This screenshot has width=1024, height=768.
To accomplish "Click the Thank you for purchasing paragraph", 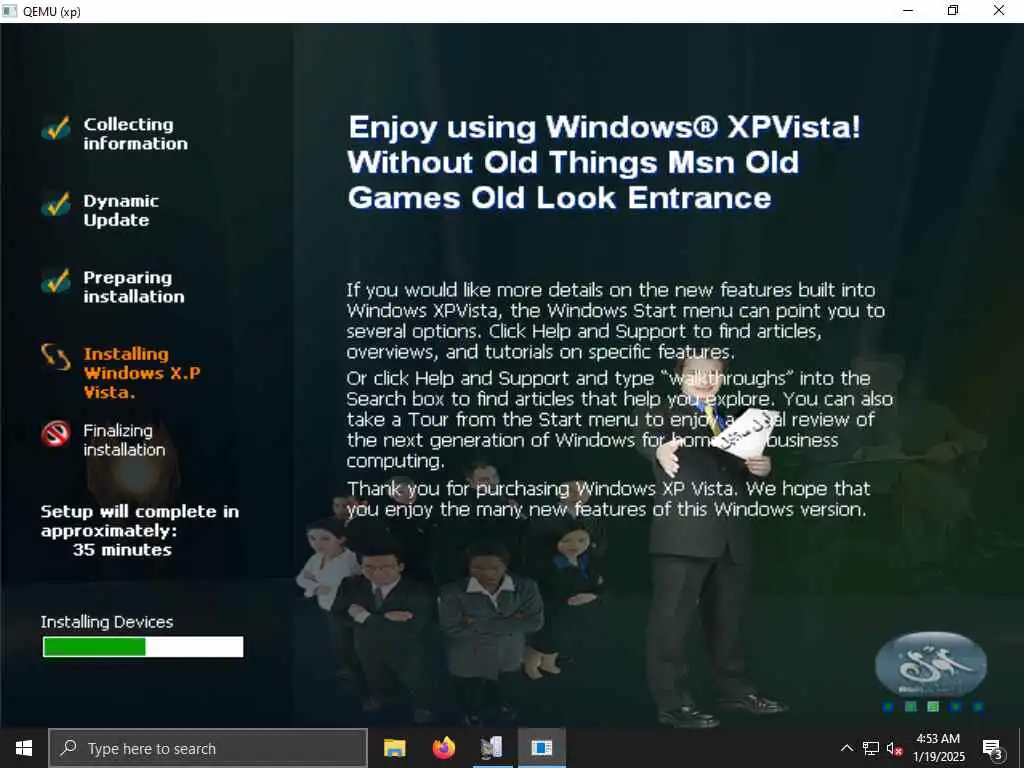I will [608, 499].
